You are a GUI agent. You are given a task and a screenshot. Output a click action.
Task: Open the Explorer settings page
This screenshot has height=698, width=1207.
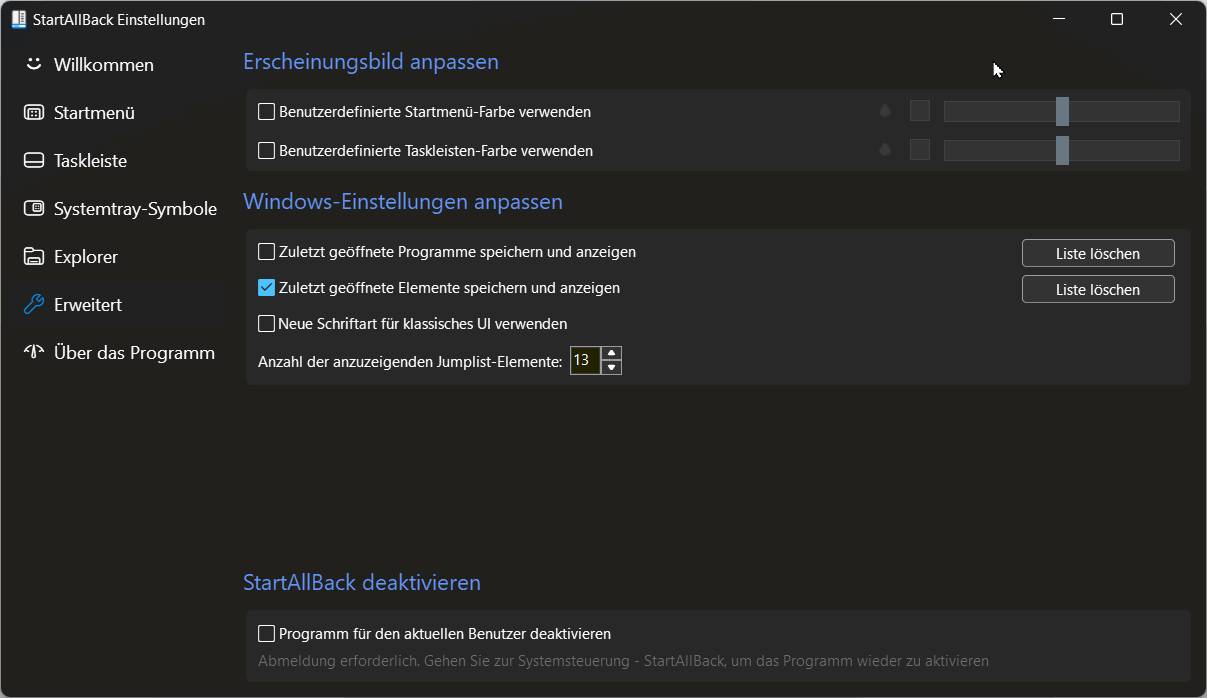click(x=86, y=257)
